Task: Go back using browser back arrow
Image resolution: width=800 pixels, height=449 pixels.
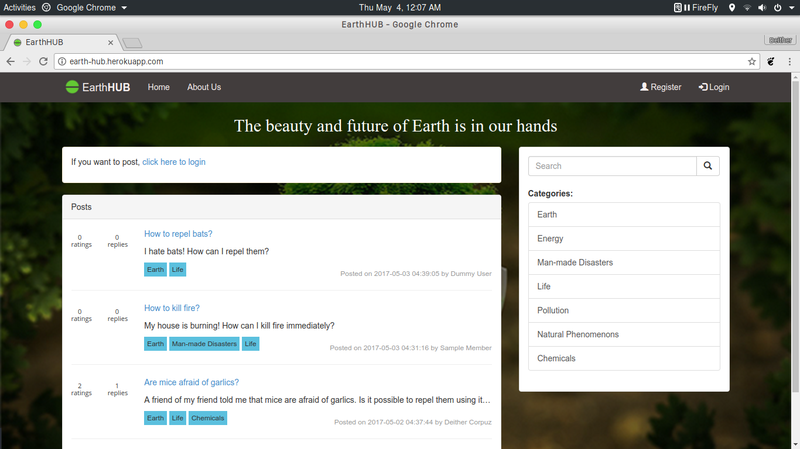Action: 10,61
